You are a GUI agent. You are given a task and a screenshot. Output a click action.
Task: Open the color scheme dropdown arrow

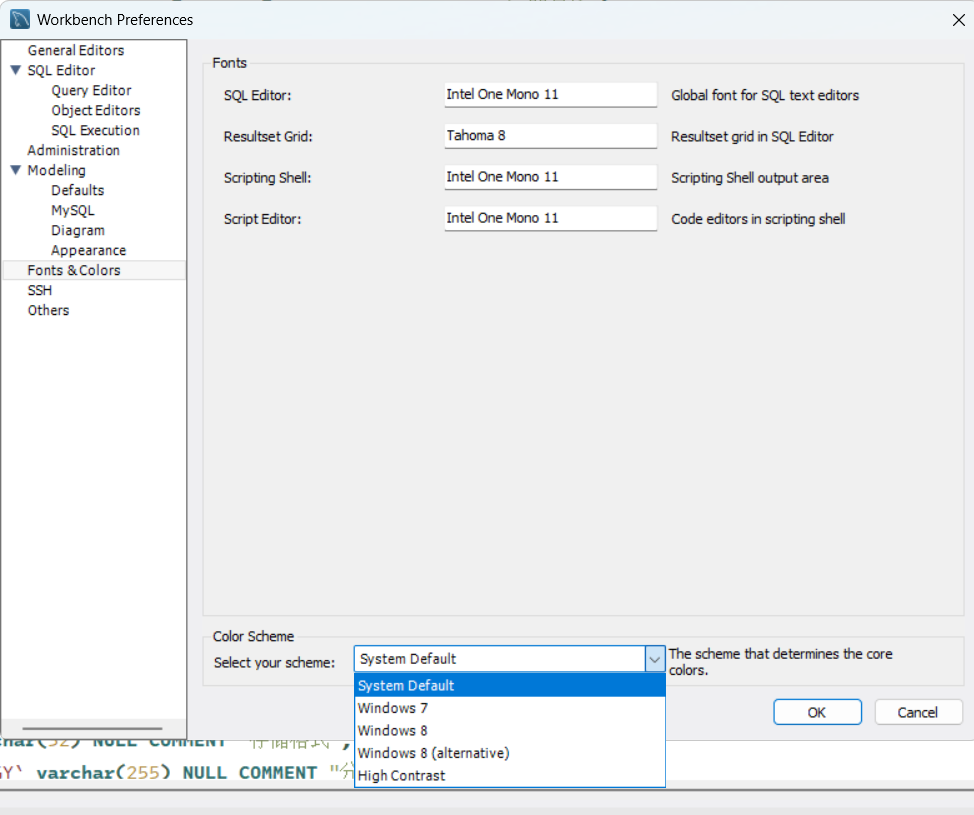tap(655, 659)
